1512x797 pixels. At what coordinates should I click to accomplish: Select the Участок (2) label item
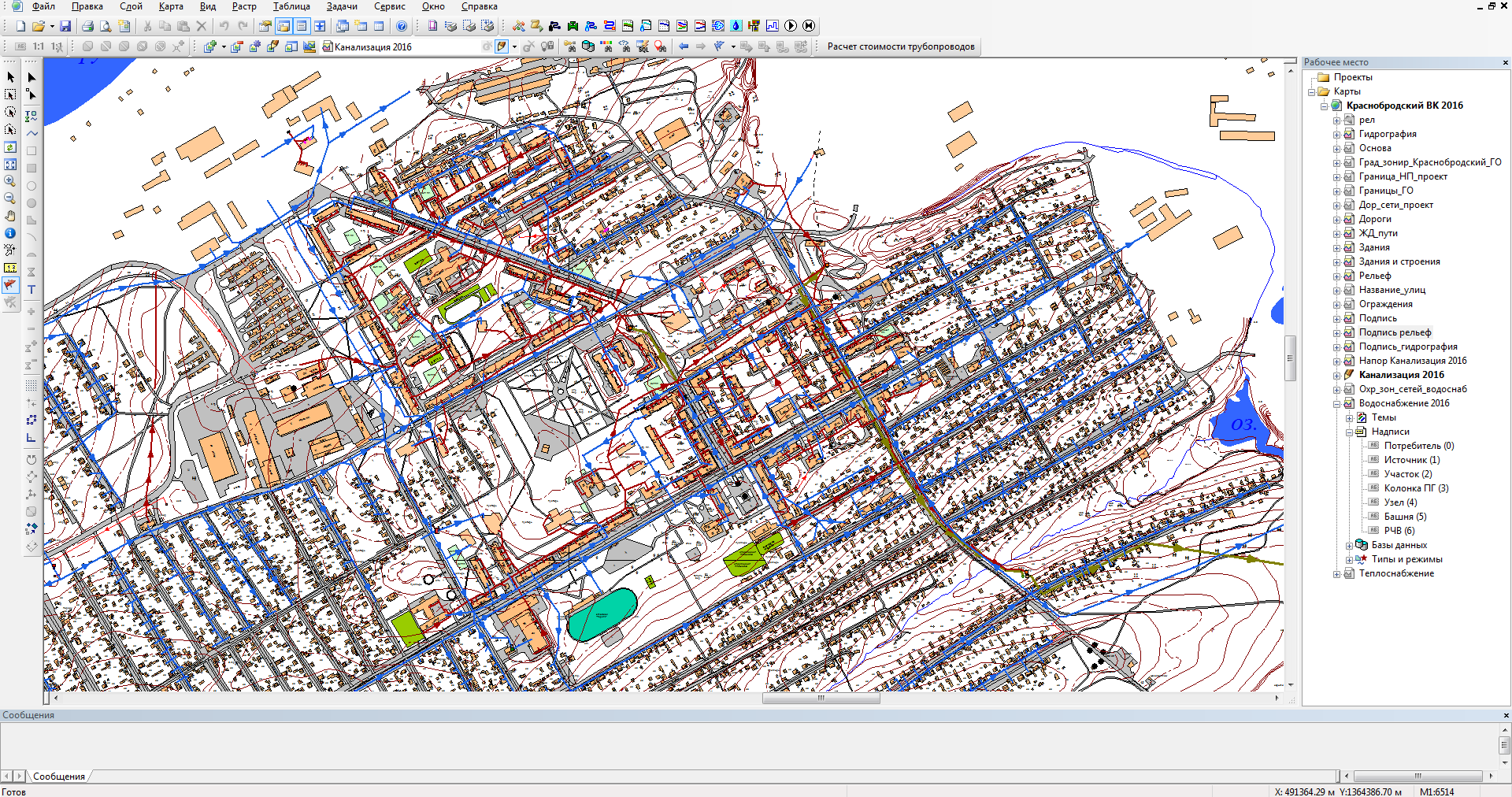1408,474
